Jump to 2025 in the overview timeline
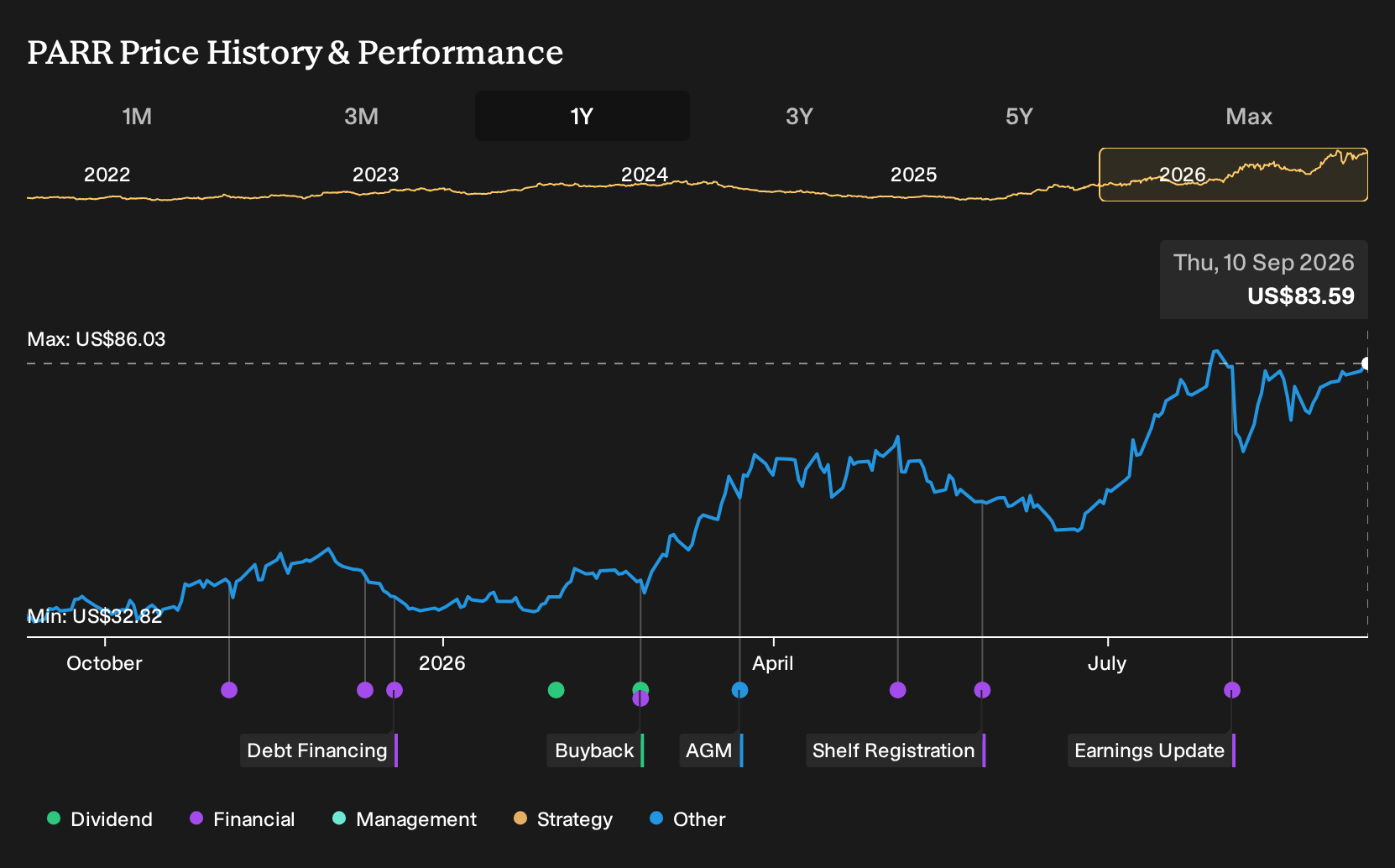The image size is (1395, 868). [913, 175]
